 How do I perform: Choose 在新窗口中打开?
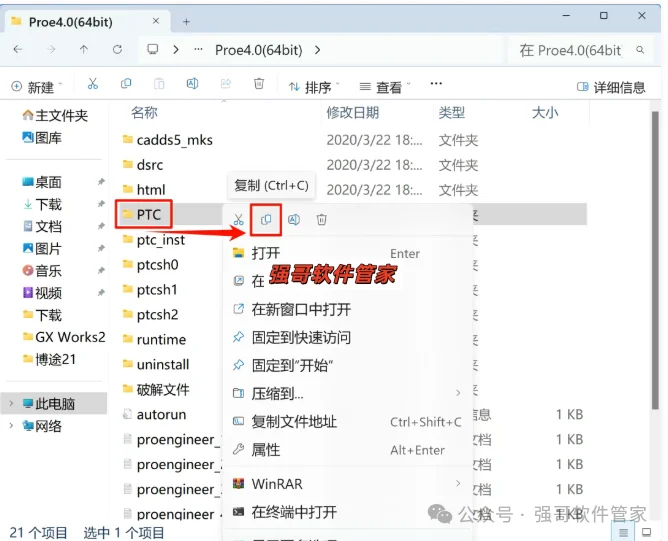(x=348, y=309)
